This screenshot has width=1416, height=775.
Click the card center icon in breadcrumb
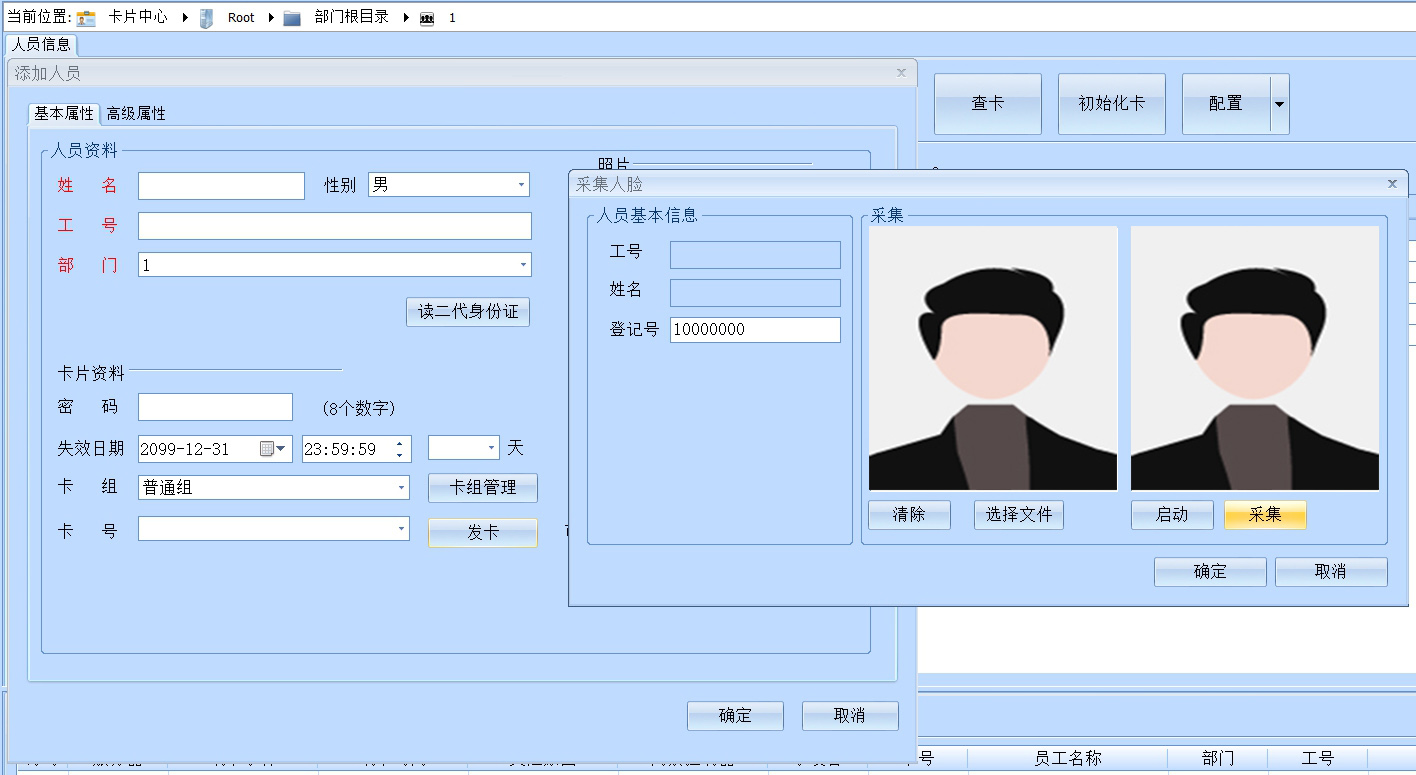point(87,18)
